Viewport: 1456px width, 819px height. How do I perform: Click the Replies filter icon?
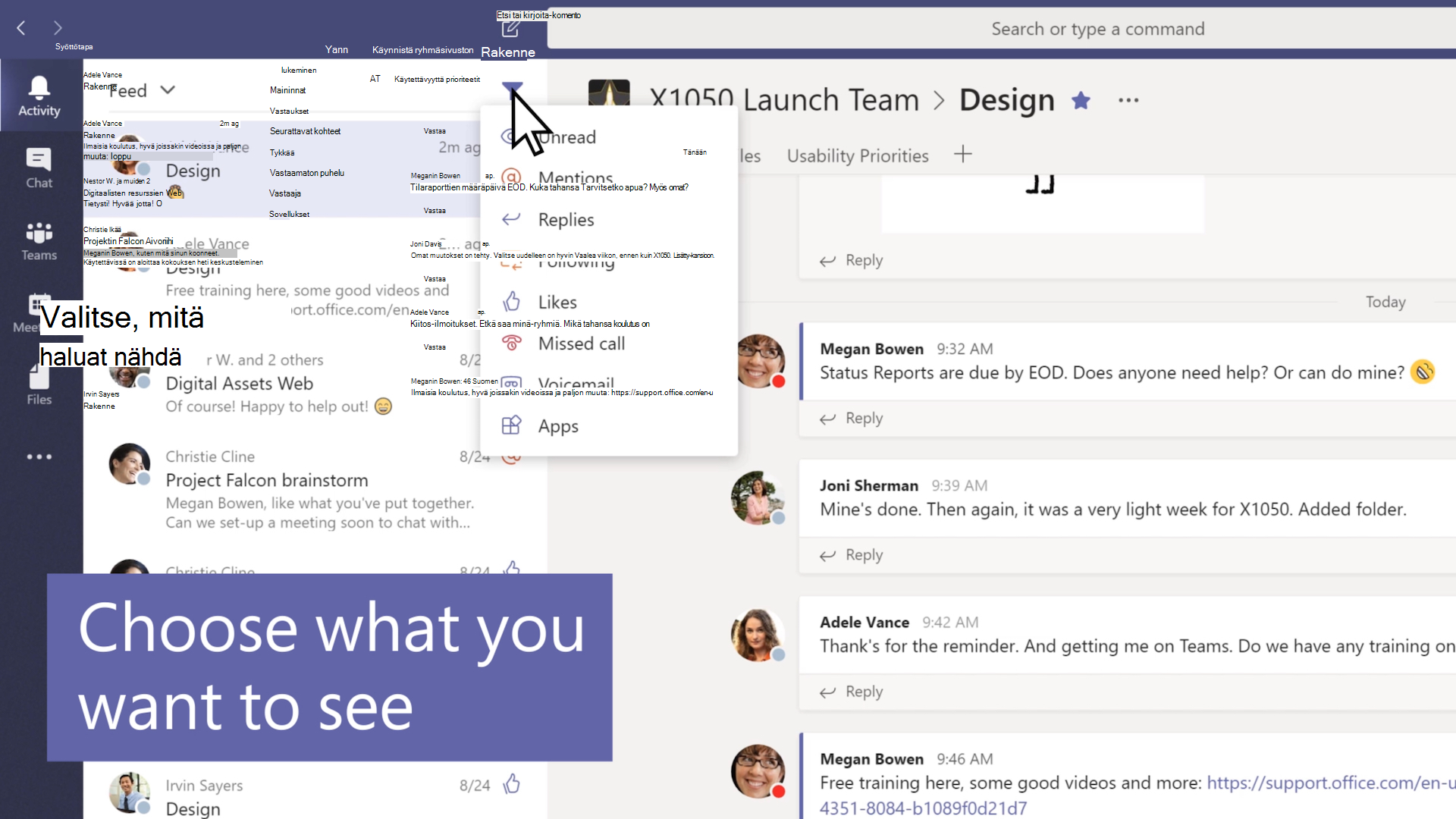pyautogui.click(x=511, y=219)
